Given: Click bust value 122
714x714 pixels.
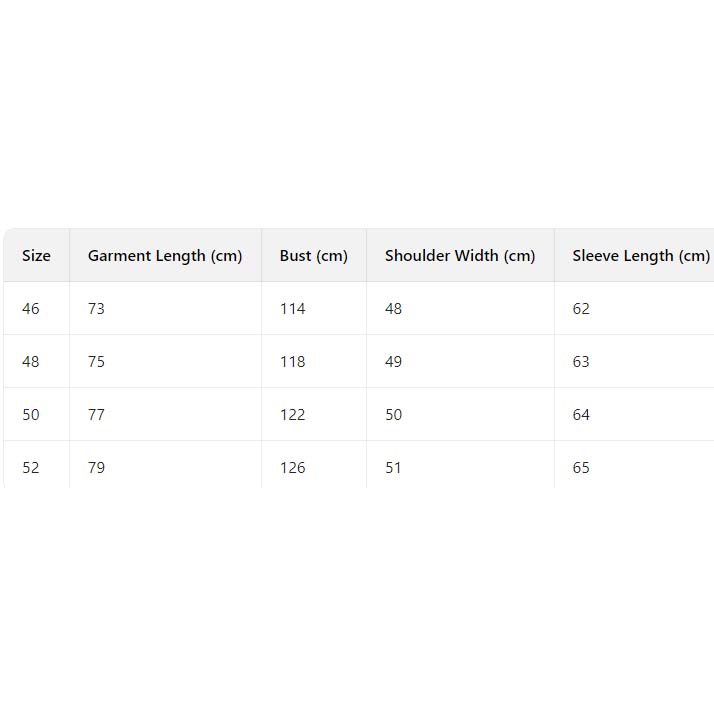Looking at the screenshot, I should coord(292,415).
